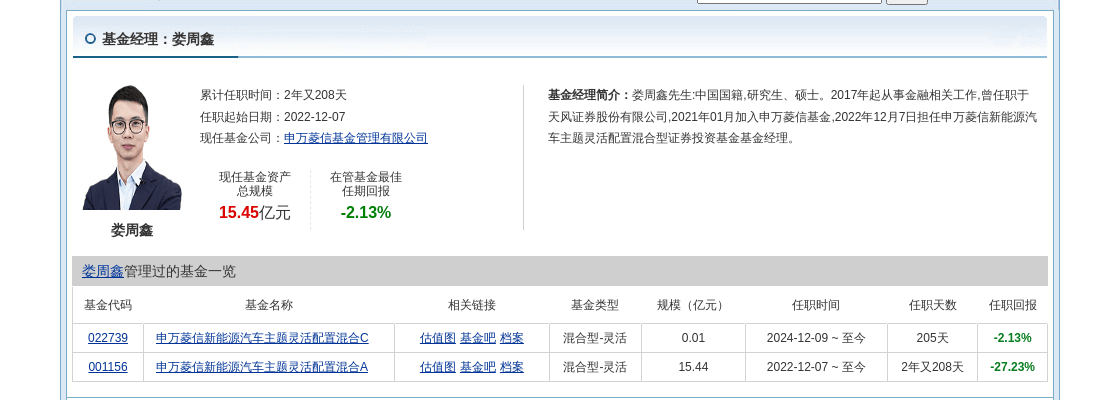Click the 2年又208天 cell in row 001156
Image resolution: width=1120 pixels, height=400 pixels.
tap(932, 367)
